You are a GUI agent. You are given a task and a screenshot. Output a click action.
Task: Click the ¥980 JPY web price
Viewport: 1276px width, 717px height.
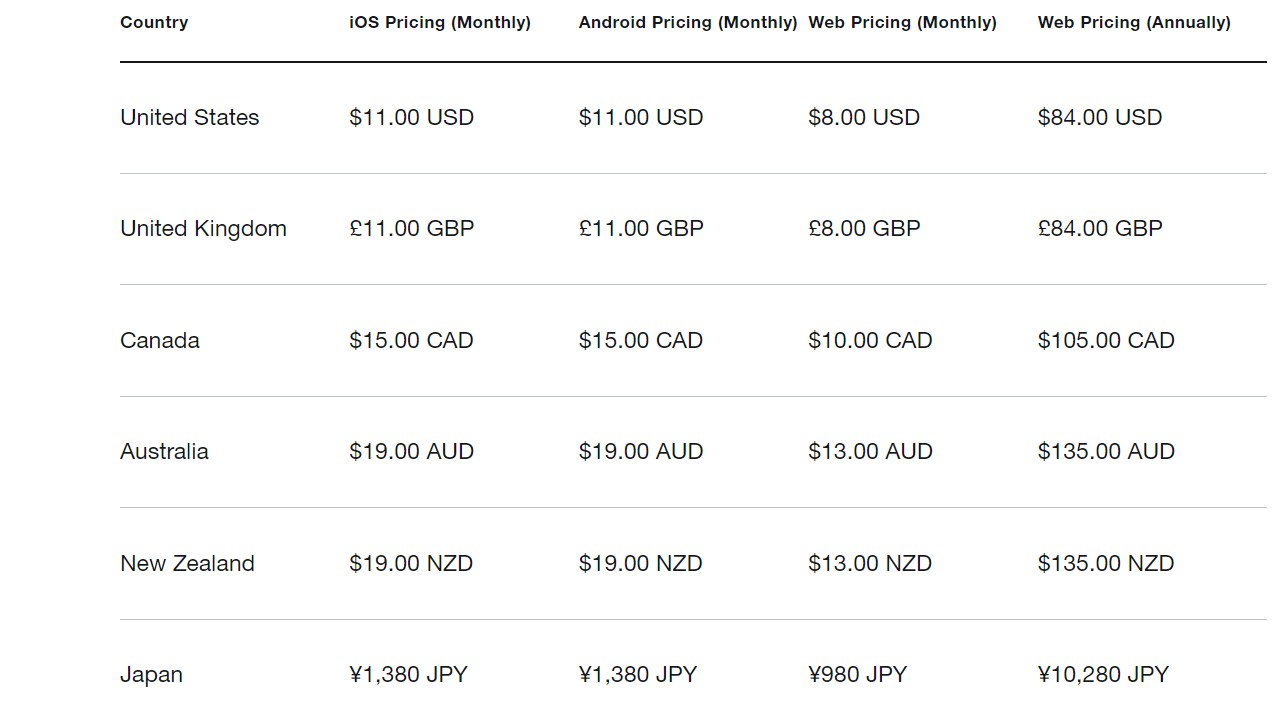tap(857, 675)
